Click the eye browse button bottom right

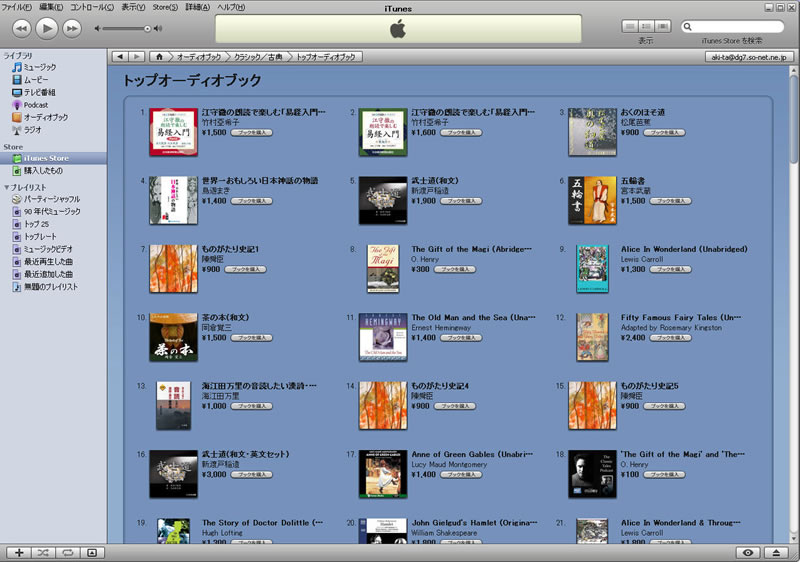748,552
